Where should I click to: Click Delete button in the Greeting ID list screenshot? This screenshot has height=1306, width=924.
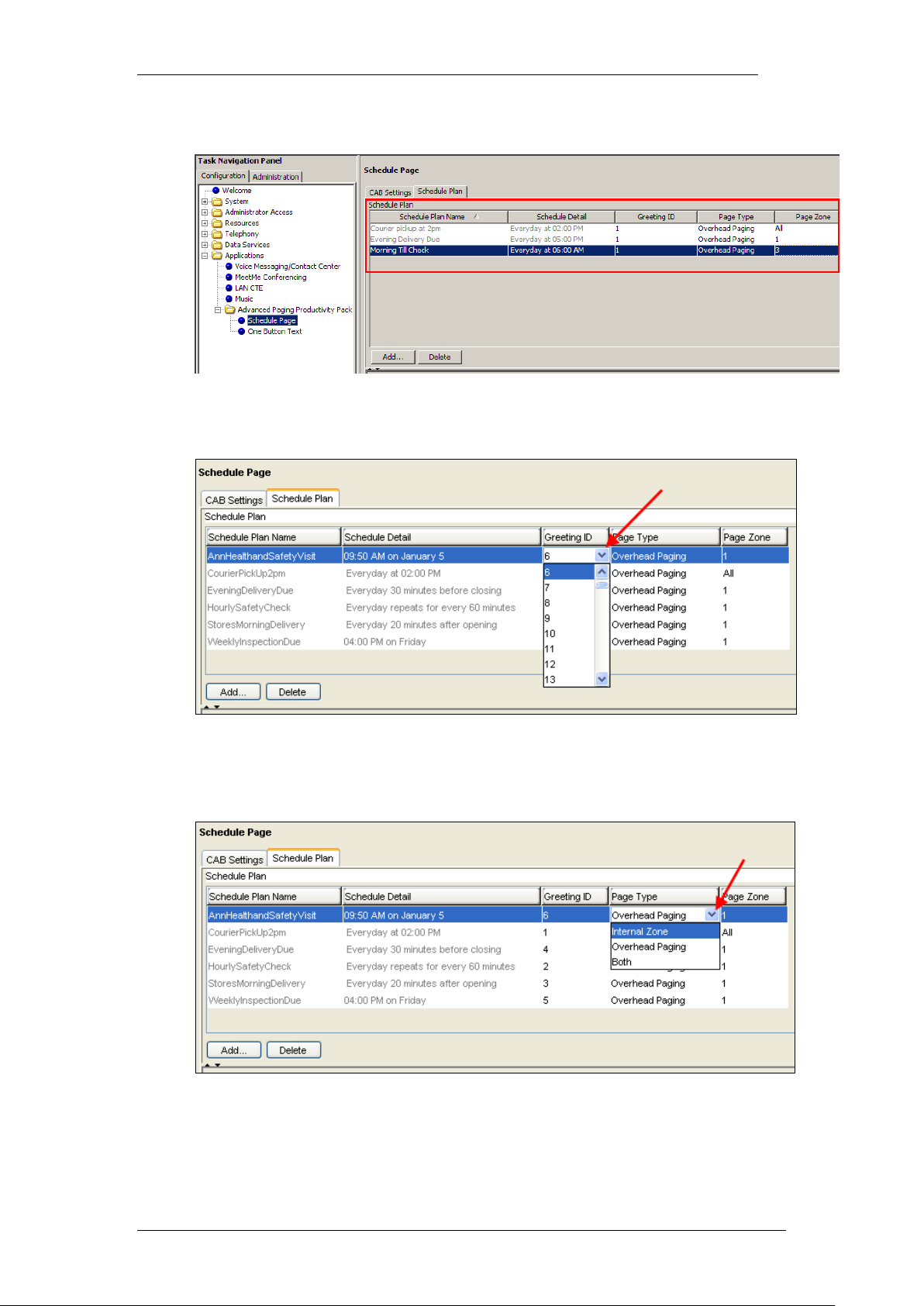pos(292,692)
